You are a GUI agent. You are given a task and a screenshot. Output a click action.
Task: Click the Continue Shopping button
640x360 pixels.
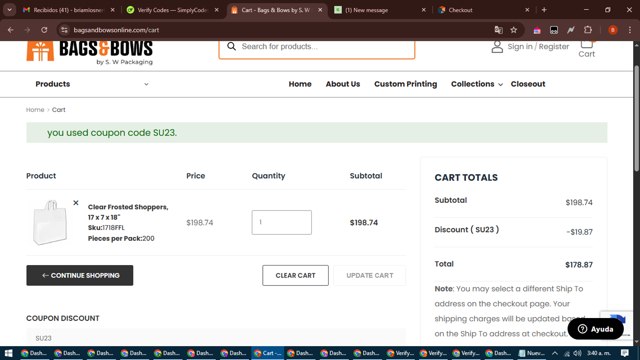click(x=80, y=276)
